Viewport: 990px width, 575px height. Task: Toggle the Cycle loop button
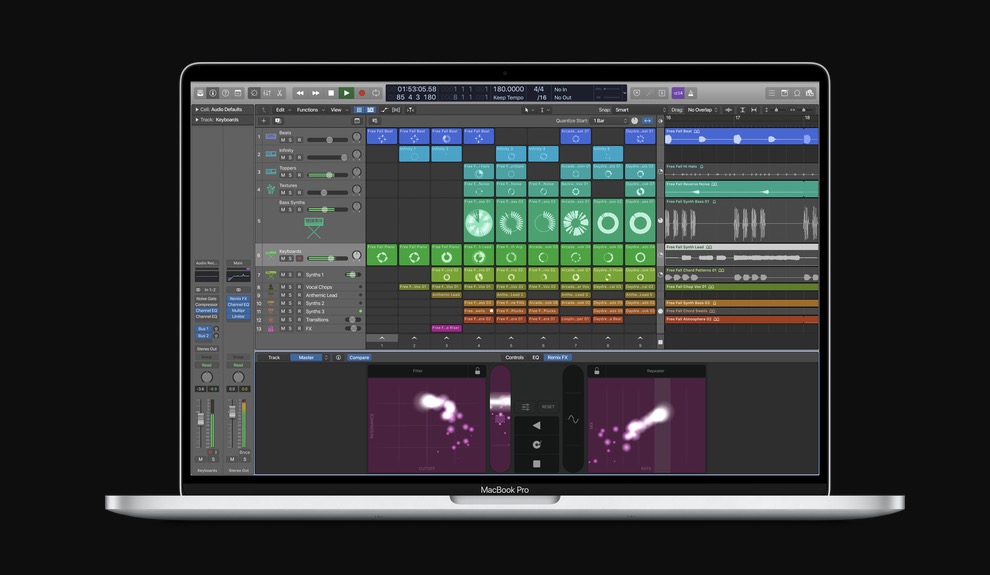coord(375,93)
